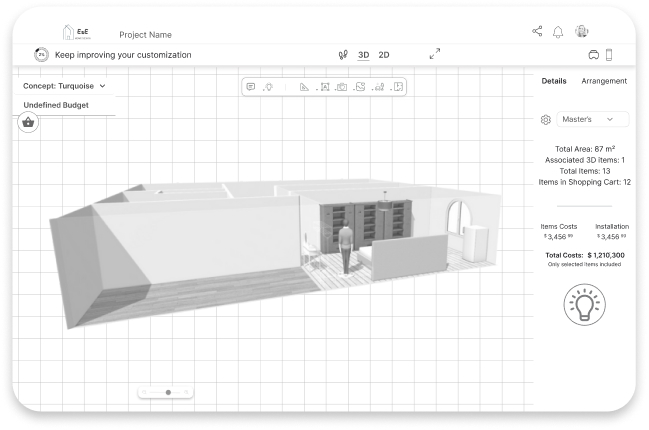Screen dimensions: 649x430
Task: Open the shopping basket
Action: 28,122
